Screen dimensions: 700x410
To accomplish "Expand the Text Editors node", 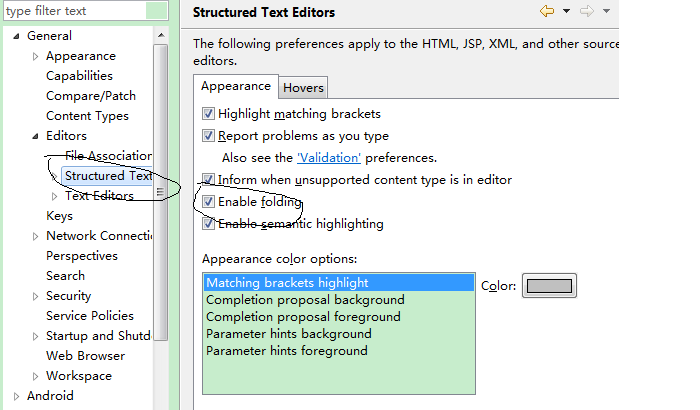I will pyautogui.click(x=55, y=196).
